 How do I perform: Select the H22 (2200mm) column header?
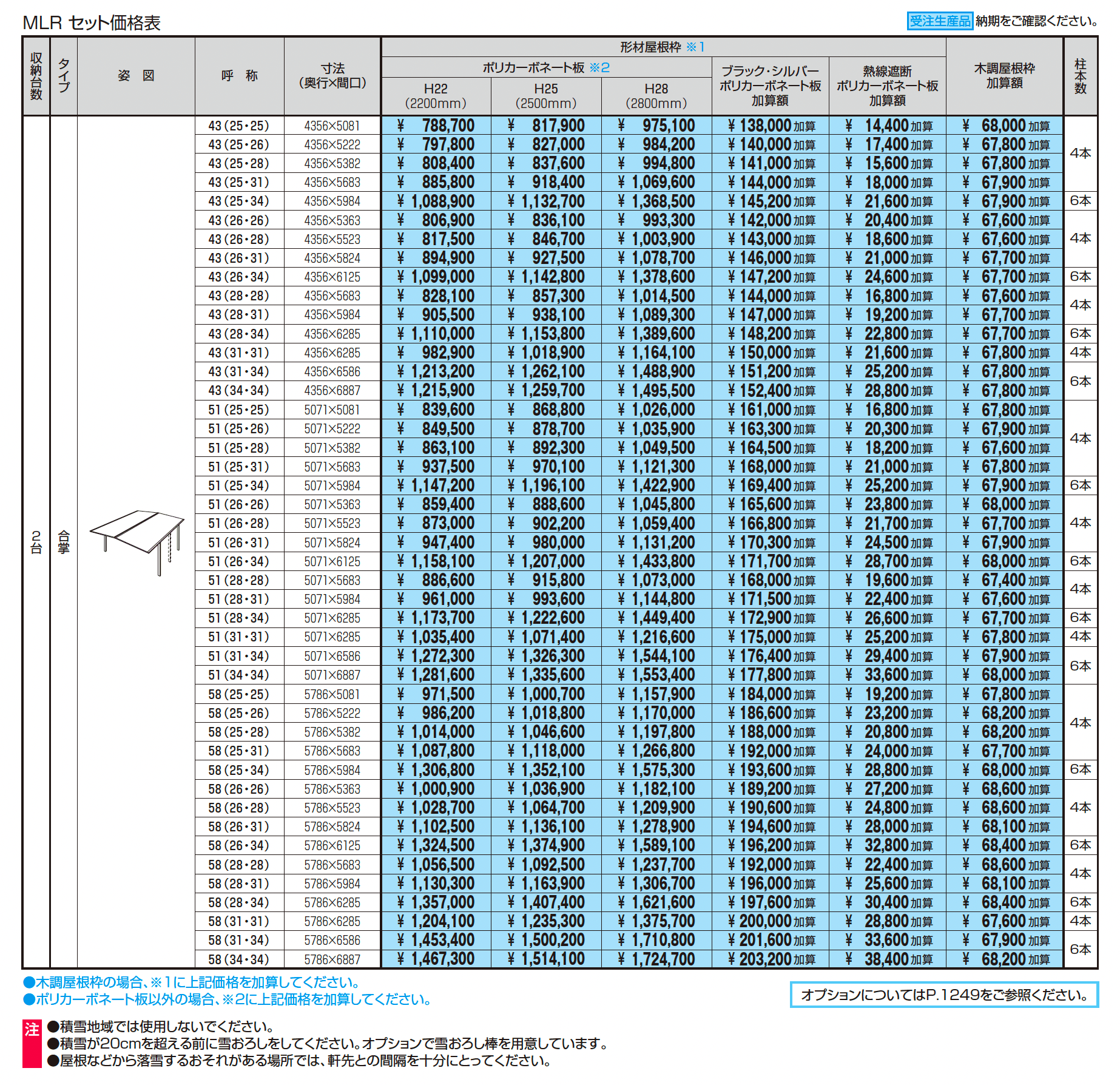(x=436, y=96)
